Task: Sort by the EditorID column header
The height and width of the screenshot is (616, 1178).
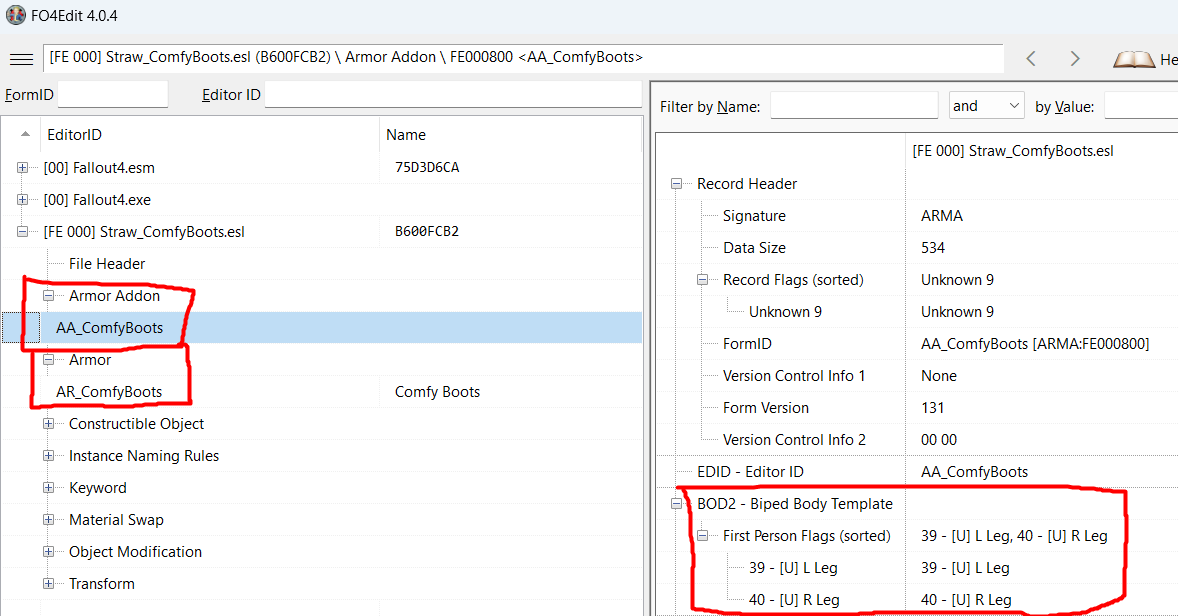Action: [210, 134]
